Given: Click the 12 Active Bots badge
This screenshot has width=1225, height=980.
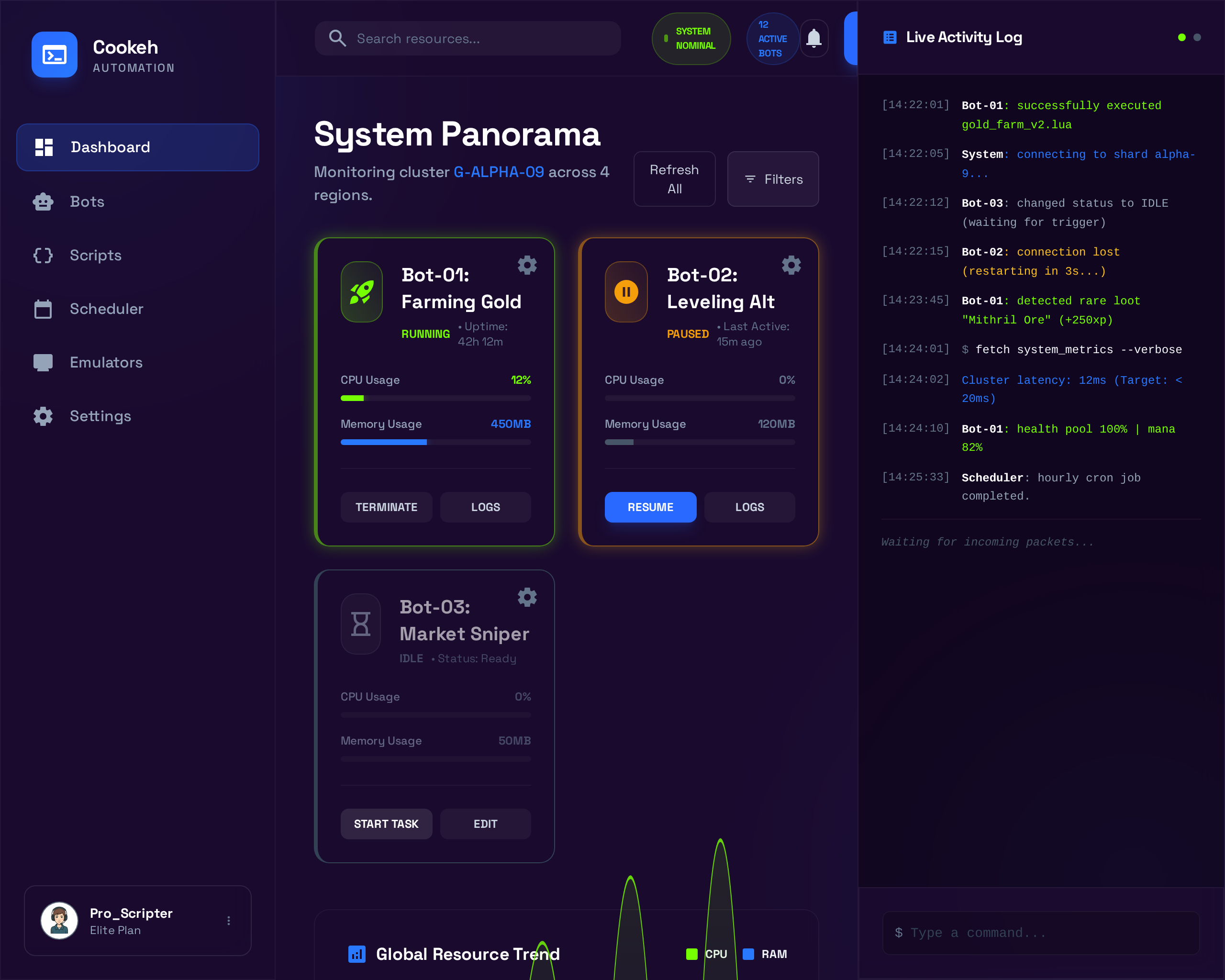Looking at the screenshot, I should tap(772, 39).
